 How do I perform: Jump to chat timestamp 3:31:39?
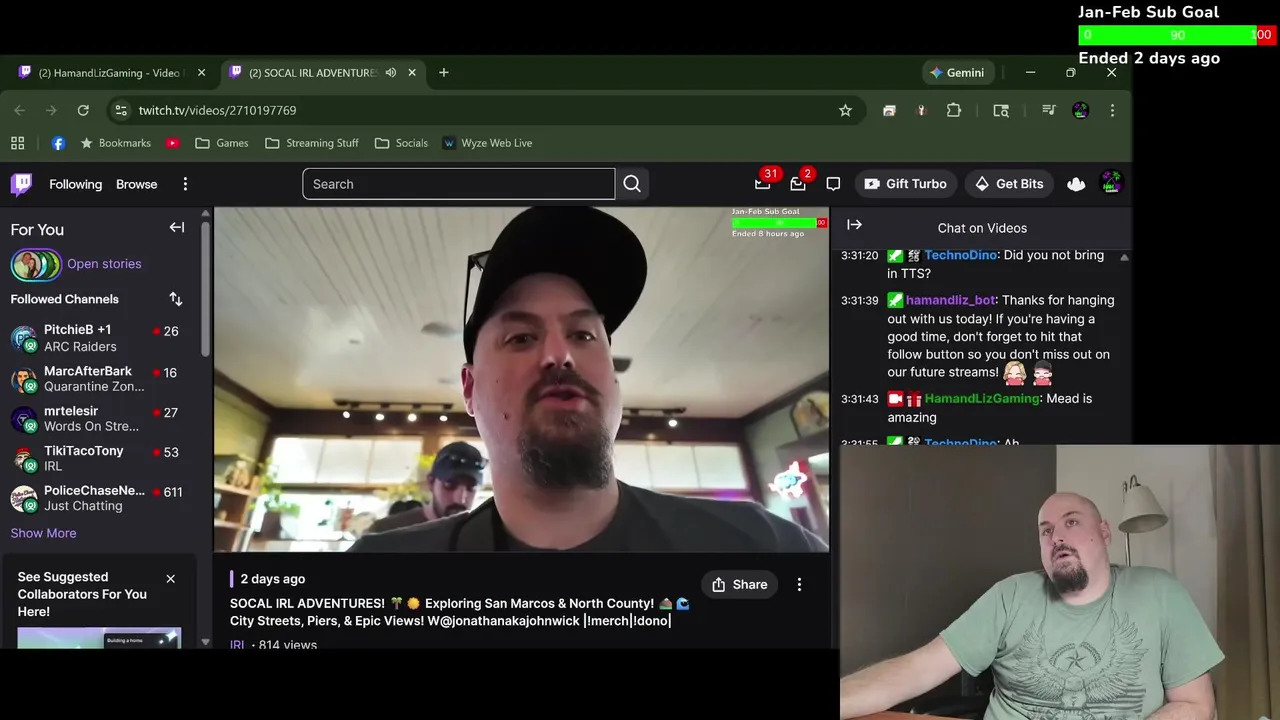(x=860, y=300)
